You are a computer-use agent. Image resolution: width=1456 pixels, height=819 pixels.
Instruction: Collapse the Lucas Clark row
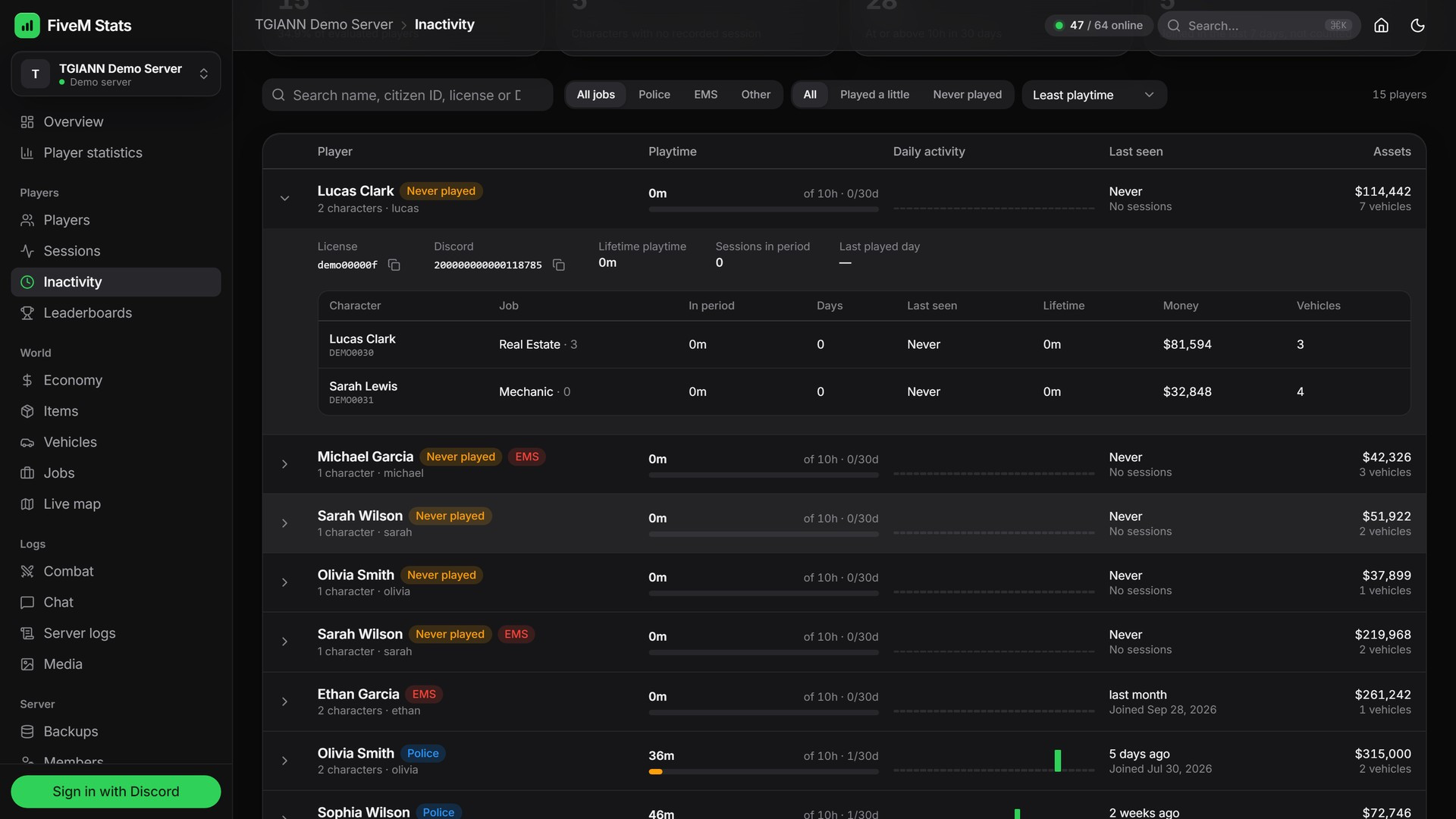[284, 199]
